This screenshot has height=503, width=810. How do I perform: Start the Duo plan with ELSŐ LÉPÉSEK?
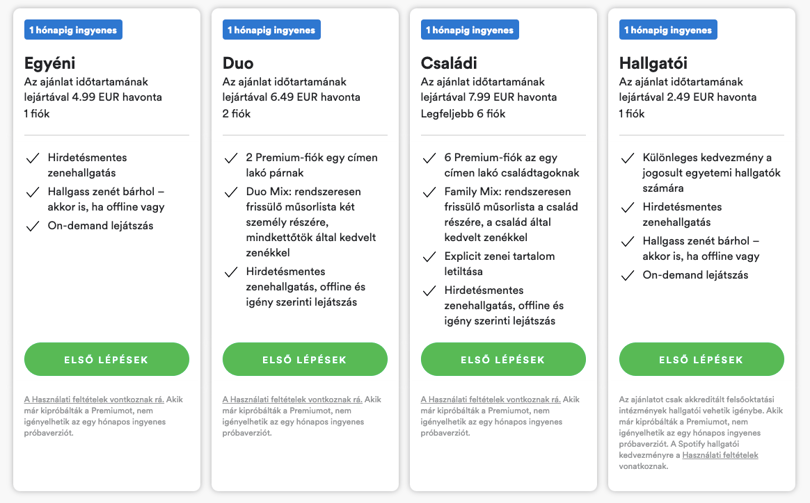(x=305, y=359)
